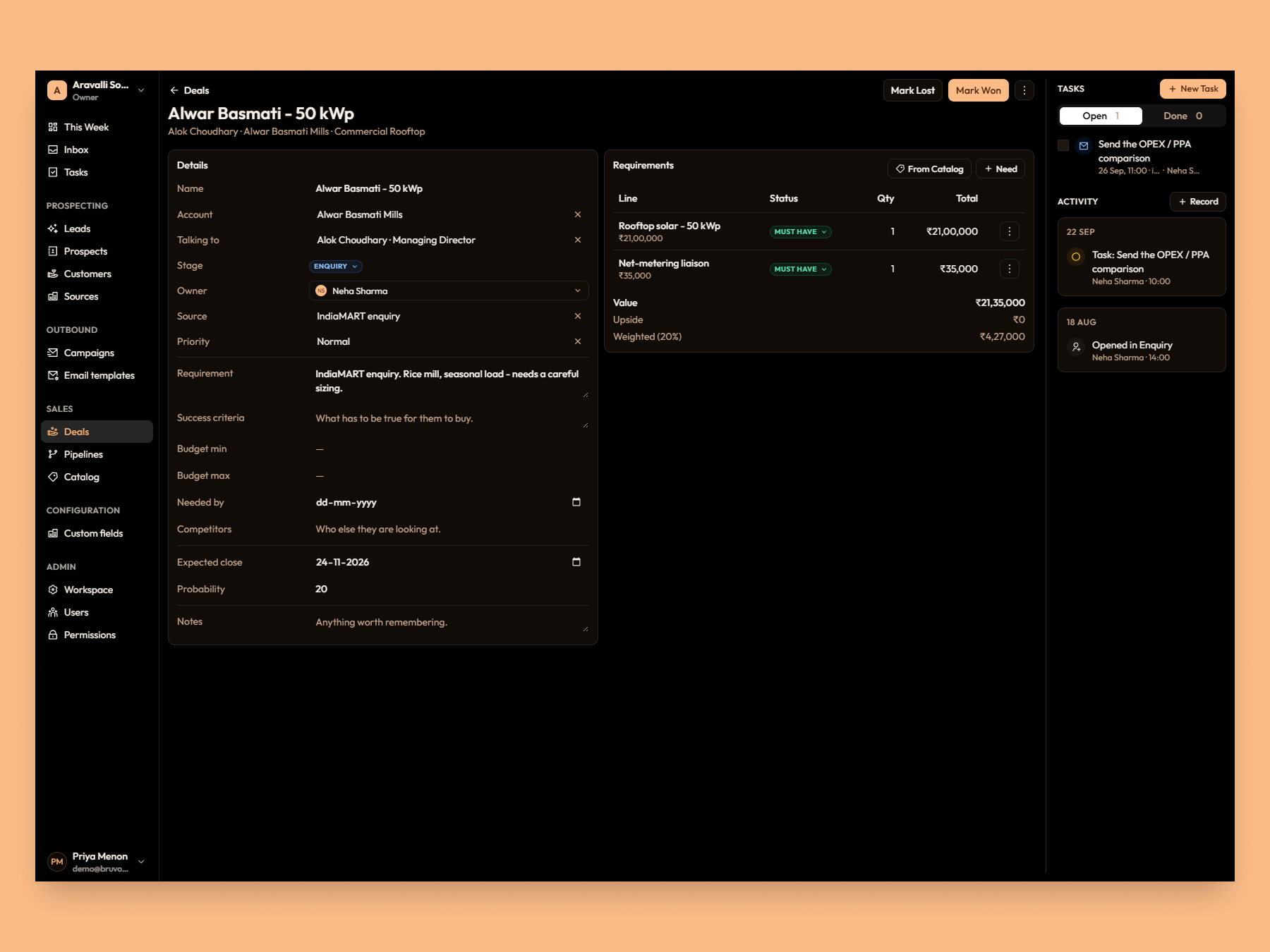The width and height of the screenshot is (1270, 952).
Task: Open the Catalog page
Action: click(x=97, y=477)
